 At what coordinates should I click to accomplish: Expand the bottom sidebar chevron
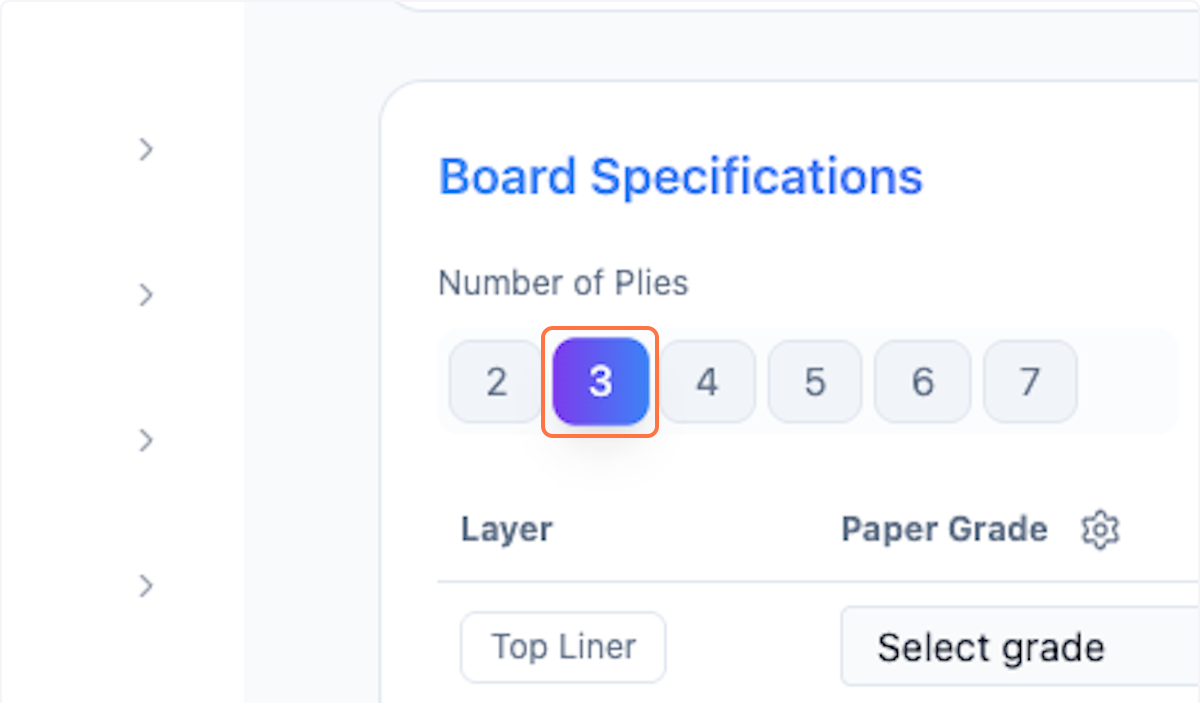click(146, 585)
